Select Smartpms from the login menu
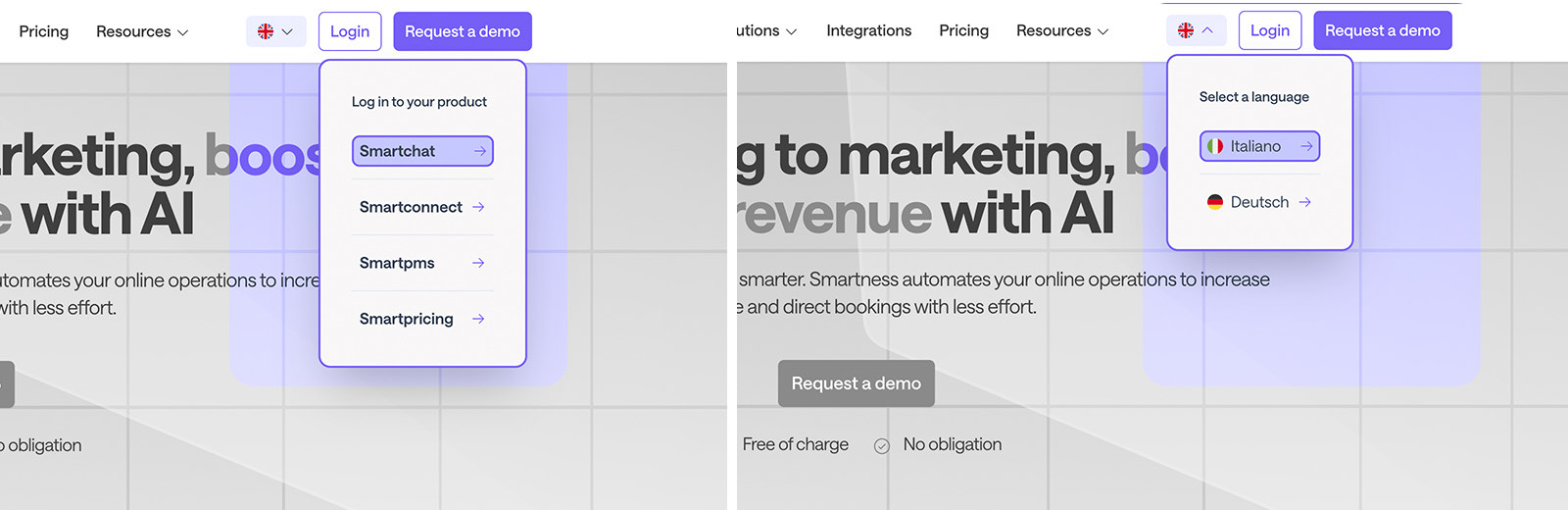The width and height of the screenshot is (1568, 510). 422,263
